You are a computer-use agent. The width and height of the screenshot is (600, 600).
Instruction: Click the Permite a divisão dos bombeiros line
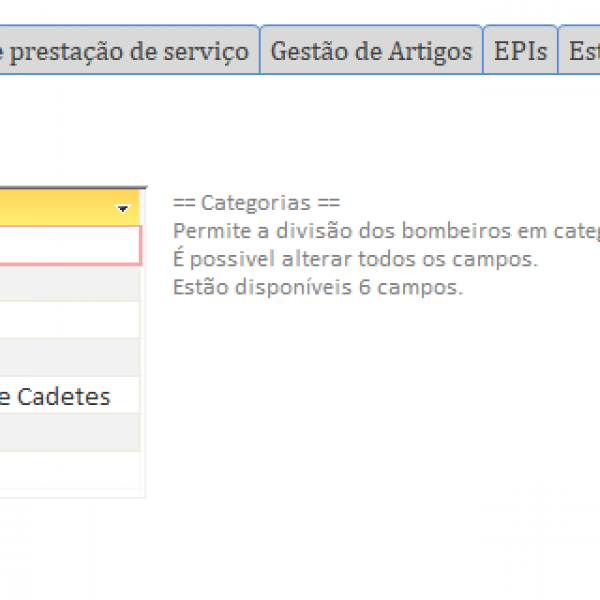coord(385,231)
